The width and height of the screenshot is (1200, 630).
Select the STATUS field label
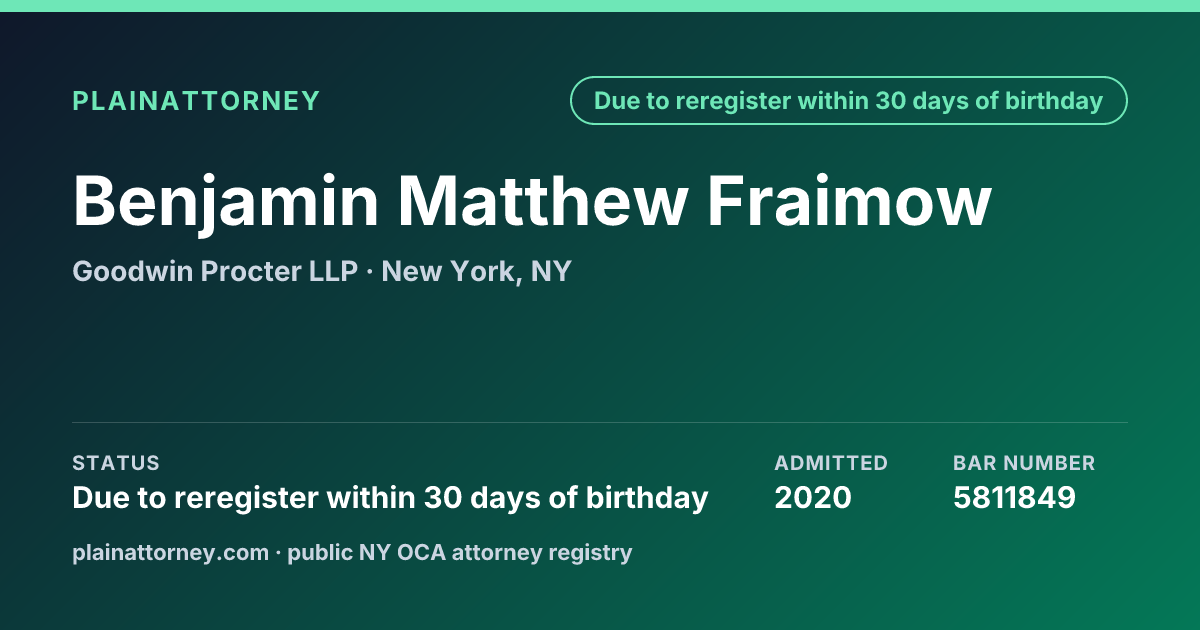pos(116,463)
